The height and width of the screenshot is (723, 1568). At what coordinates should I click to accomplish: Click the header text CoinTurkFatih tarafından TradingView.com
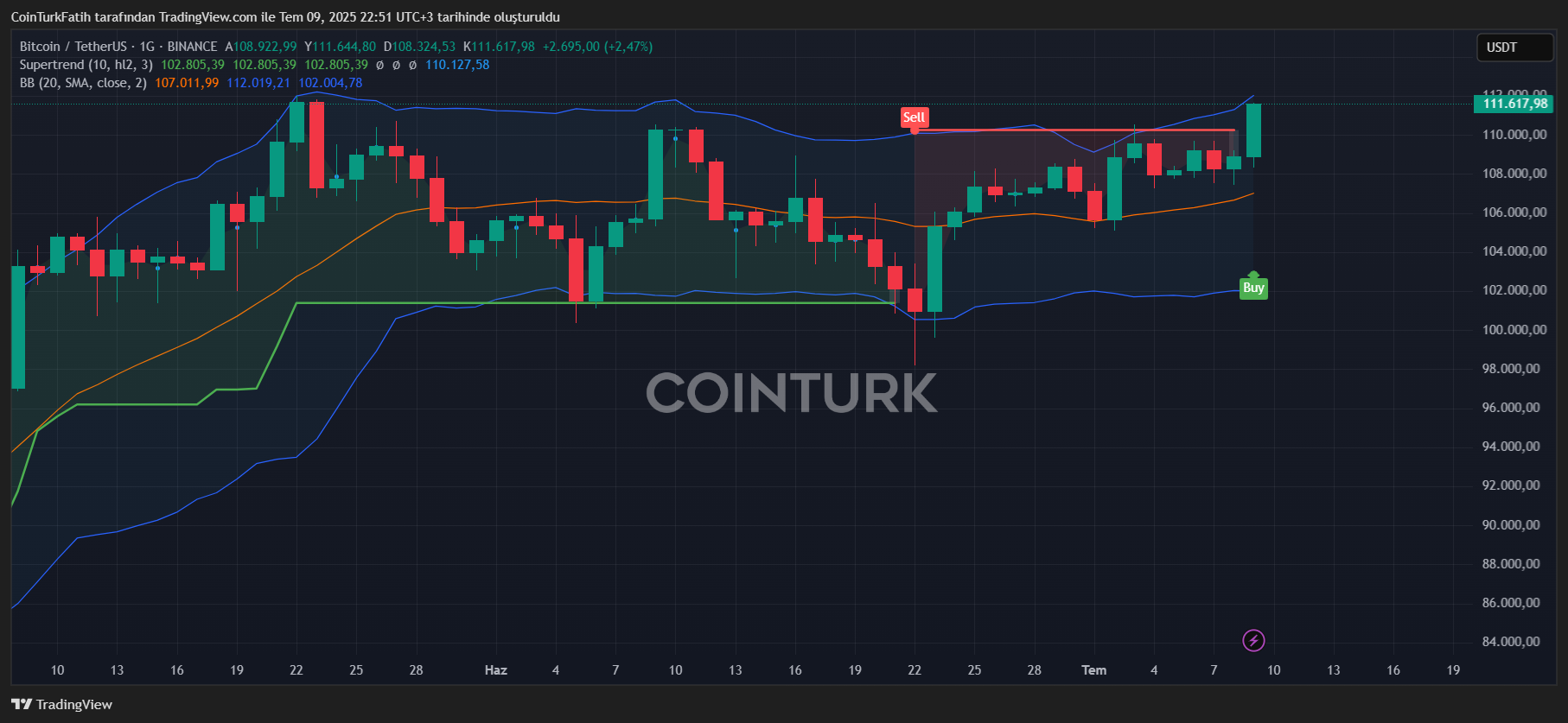pos(134,17)
